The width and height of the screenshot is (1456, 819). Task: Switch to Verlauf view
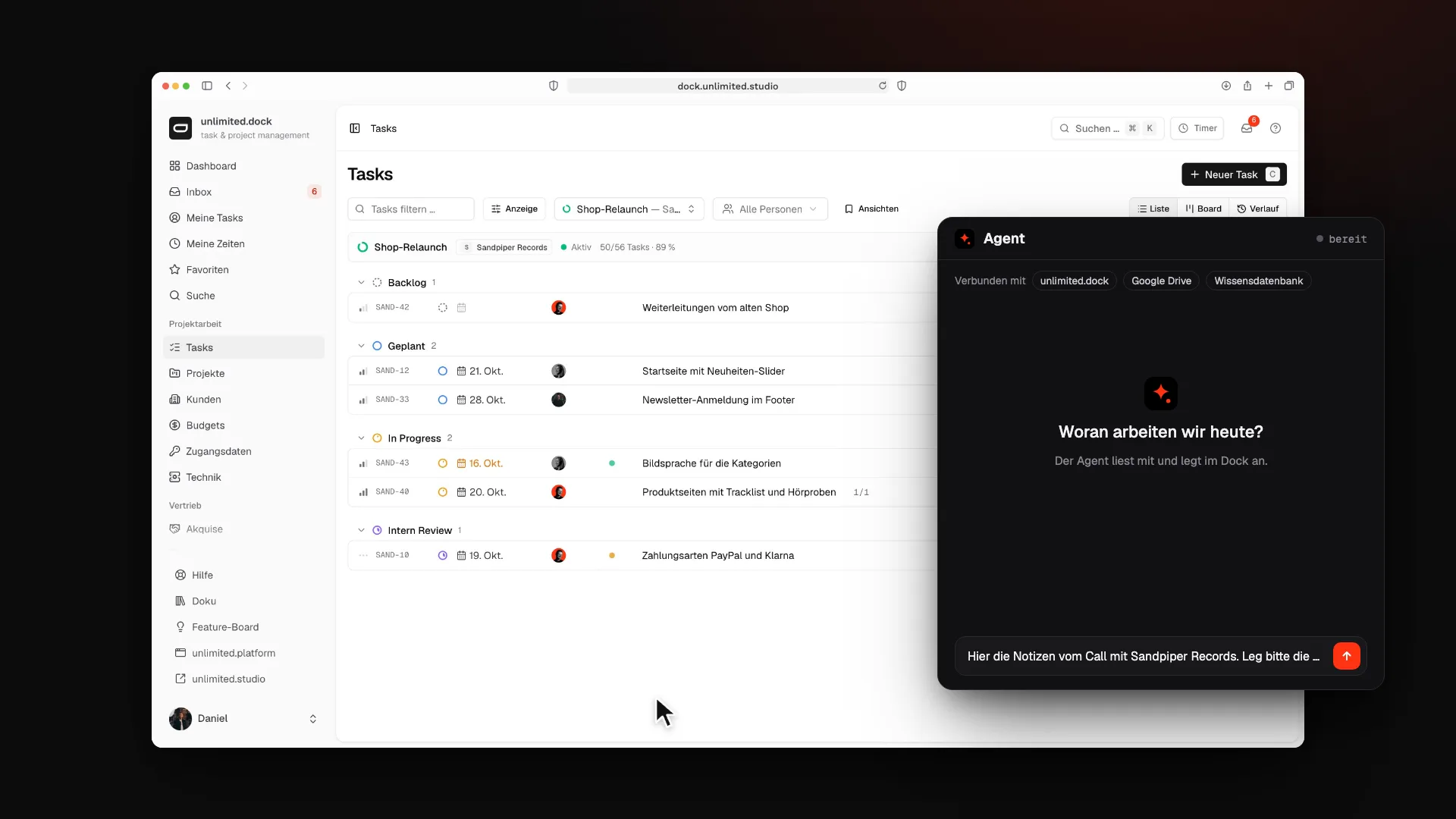1258,209
